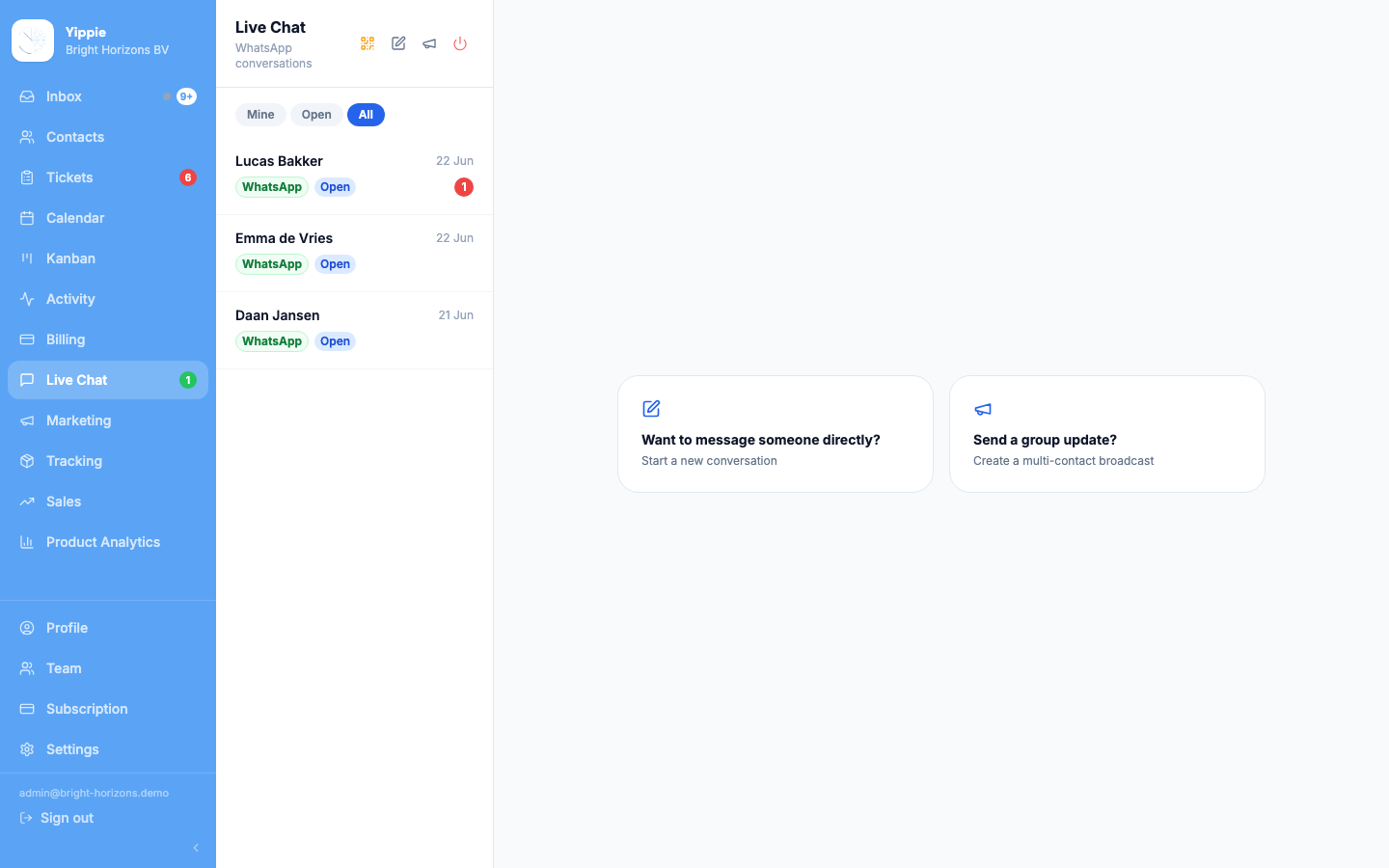
Task: Open Subscription page
Action: [108, 709]
